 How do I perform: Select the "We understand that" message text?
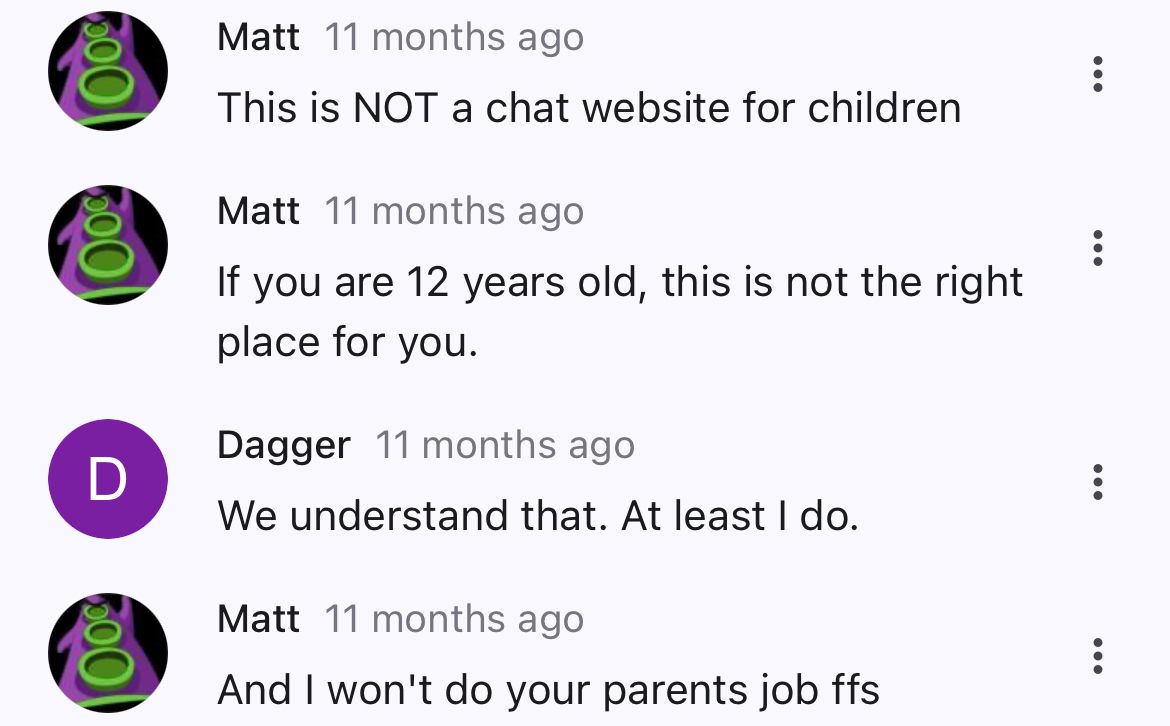pyautogui.click(x=538, y=516)
